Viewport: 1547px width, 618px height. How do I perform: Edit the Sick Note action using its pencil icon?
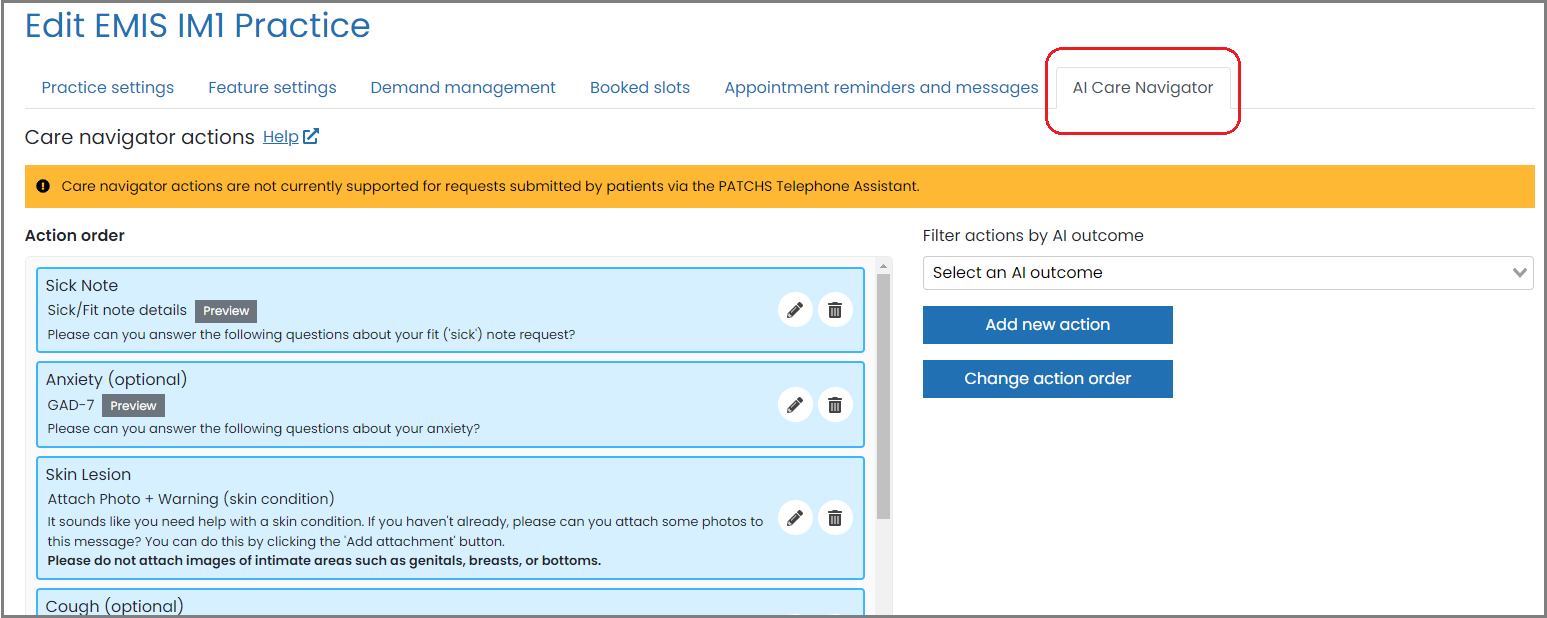click(x=795, y=310)
